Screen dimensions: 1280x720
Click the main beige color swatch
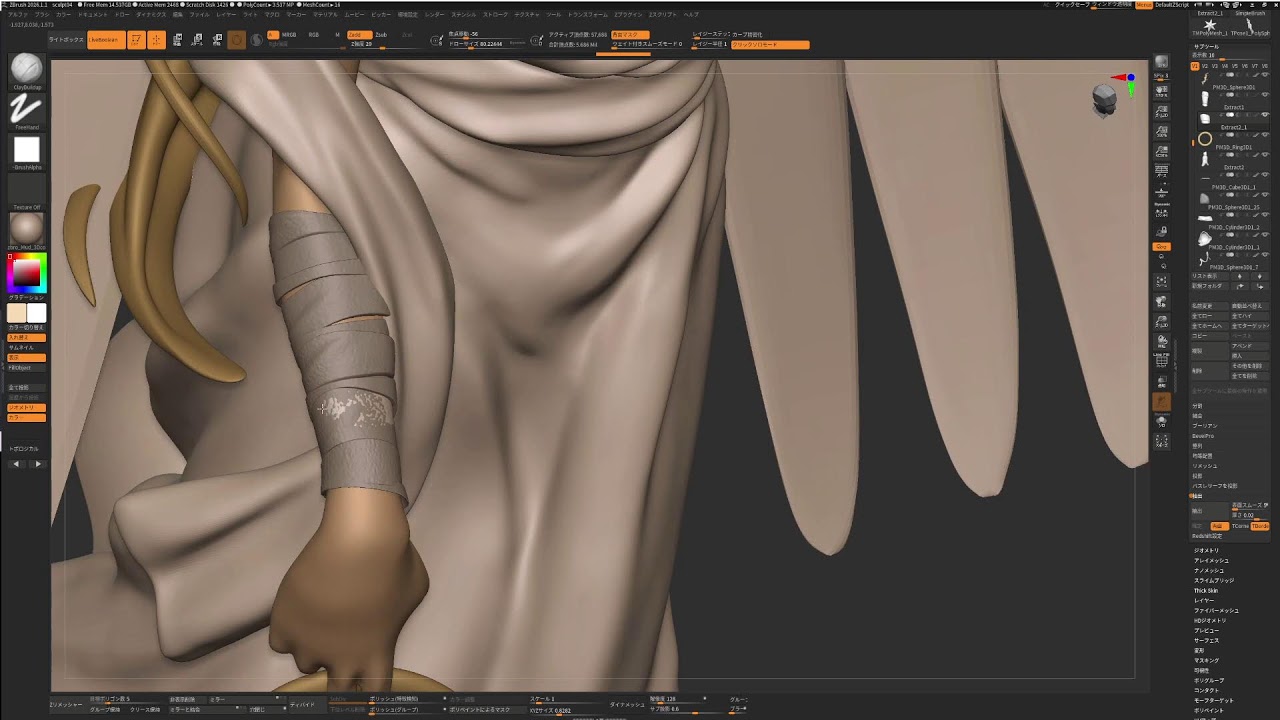(x=17, y=313)
